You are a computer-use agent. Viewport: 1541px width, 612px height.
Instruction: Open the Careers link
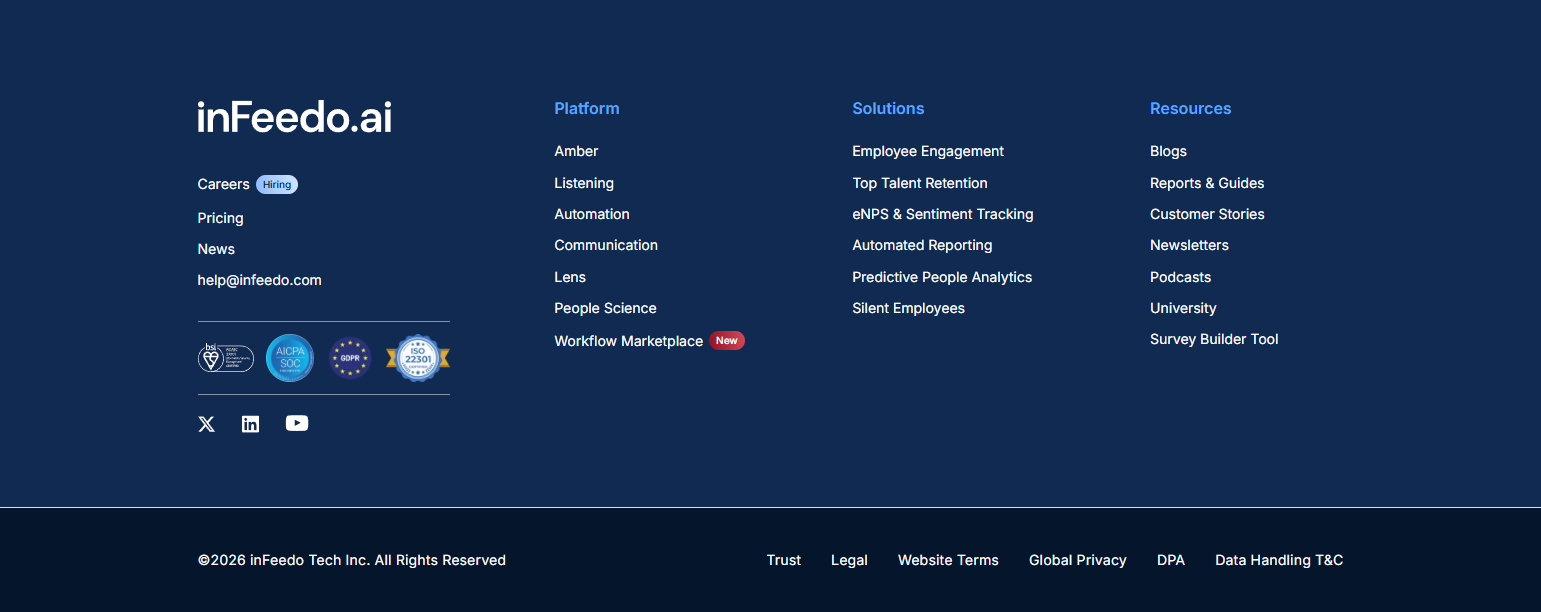coord(223,184)
